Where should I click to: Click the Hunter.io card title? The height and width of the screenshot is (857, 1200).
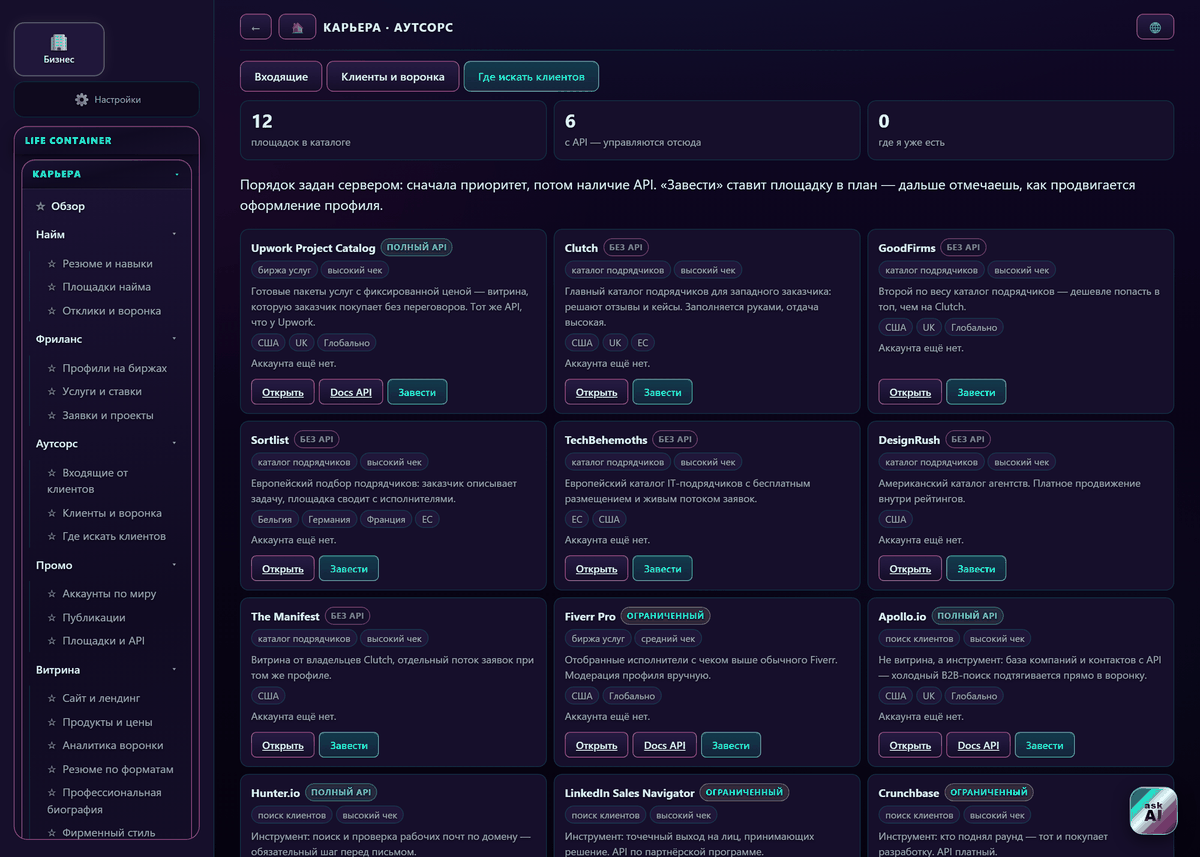275,793
